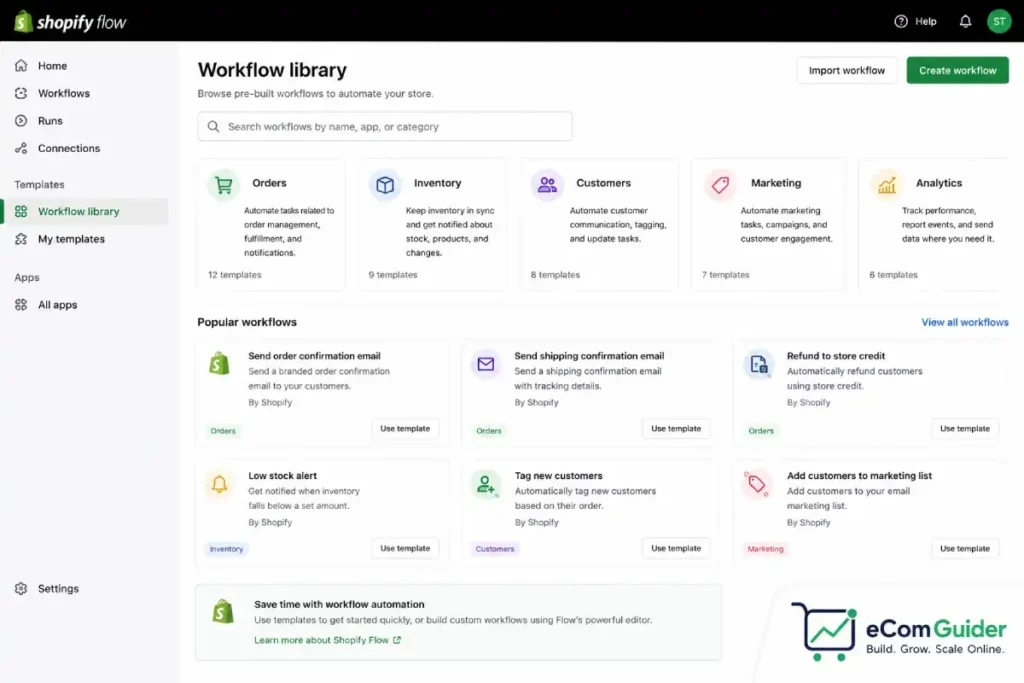This screenshot has width=1024, height=683.
Task: Open the Customers category card title
Action: tap(603, 183)
